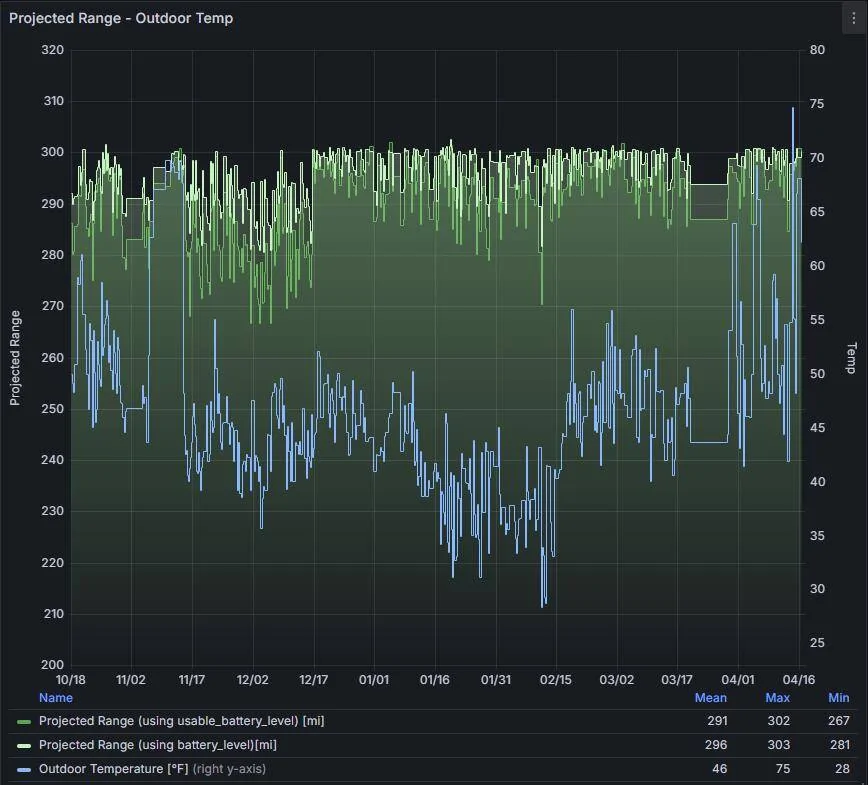Click Outdoor Temperature max value 75 in legend table
Image resolution: width=868 pixels, height=785 pixels.
(783, 768)
